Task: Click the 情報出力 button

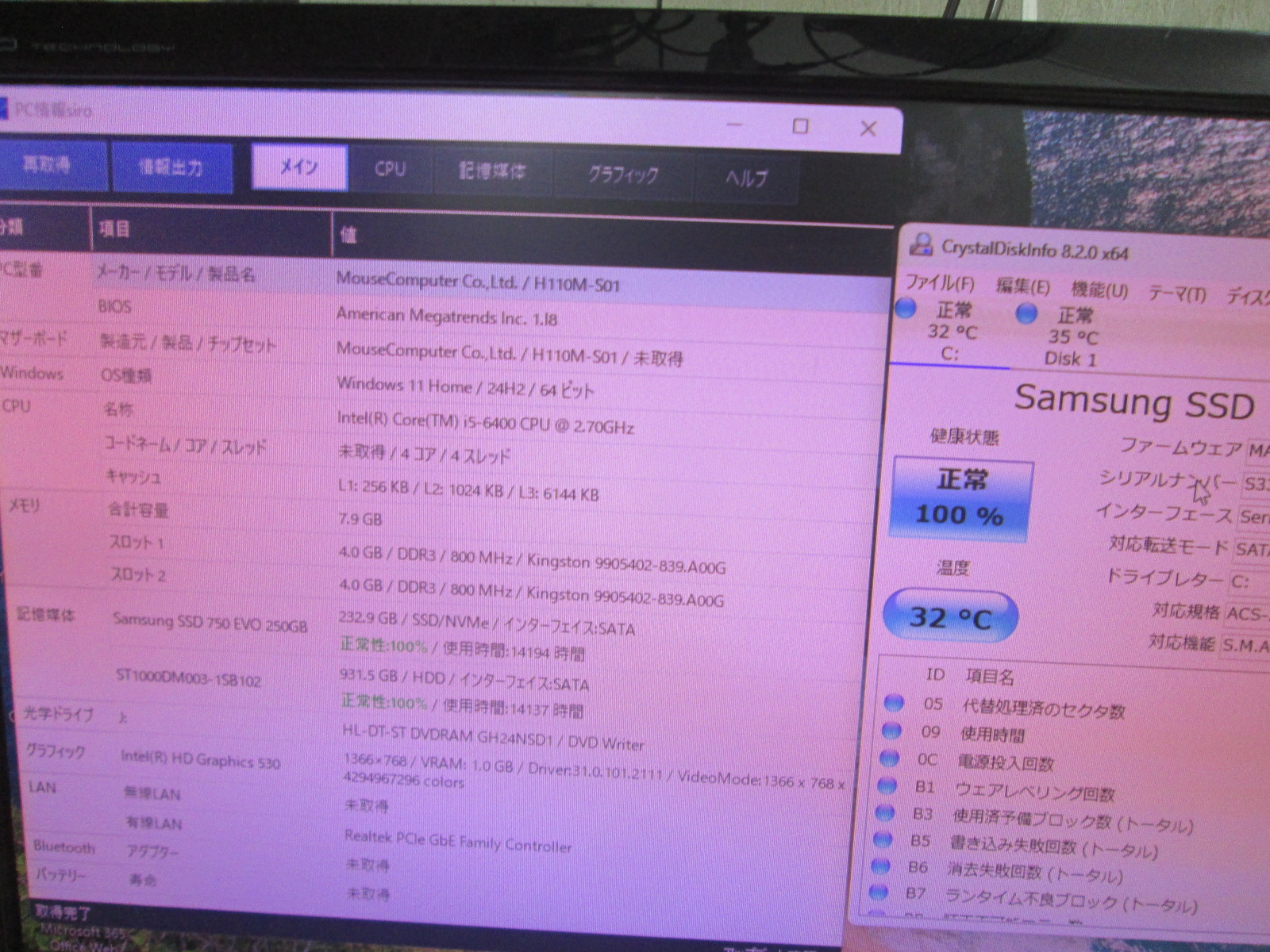Action: tap(171, 167)
